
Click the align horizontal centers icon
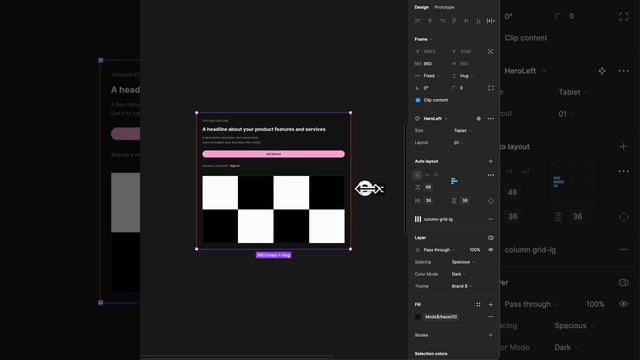click(x=429, y=21)
